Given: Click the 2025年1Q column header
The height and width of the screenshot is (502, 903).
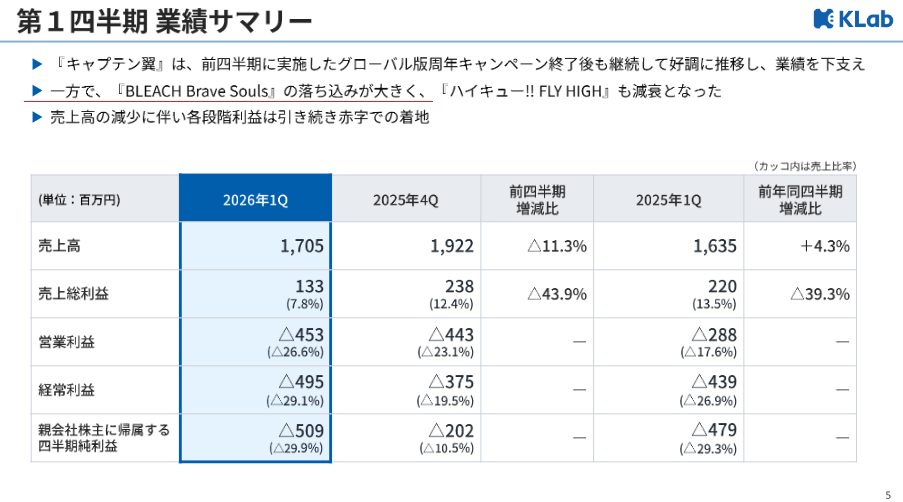Looking at the screenshot, I should click(669, 199).
